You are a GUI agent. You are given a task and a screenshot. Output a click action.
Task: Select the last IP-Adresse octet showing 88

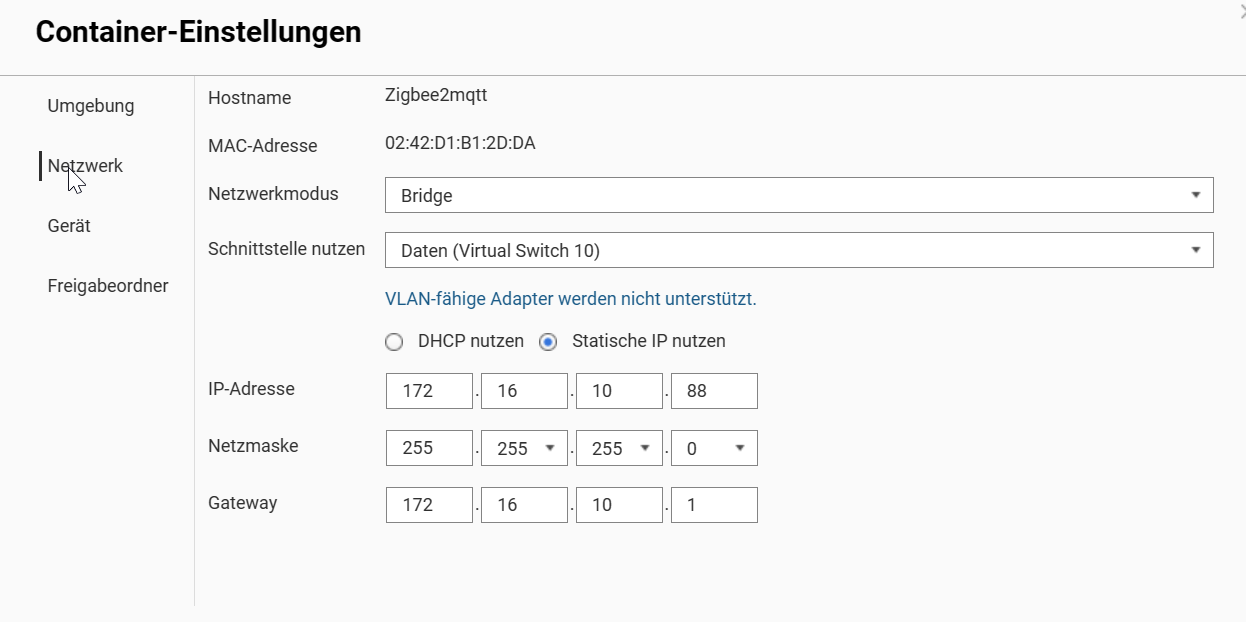(x=714, y=390)
